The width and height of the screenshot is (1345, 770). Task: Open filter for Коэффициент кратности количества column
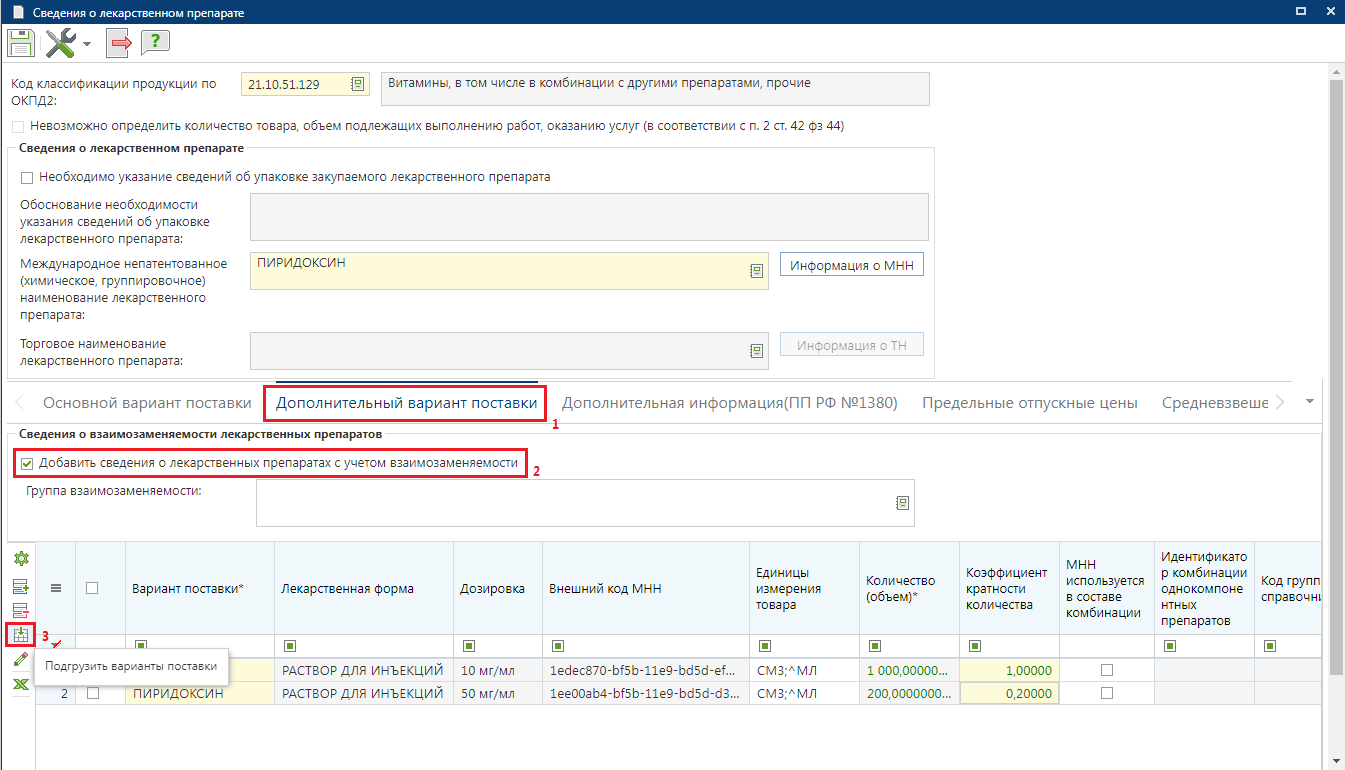tap(975, 646)
